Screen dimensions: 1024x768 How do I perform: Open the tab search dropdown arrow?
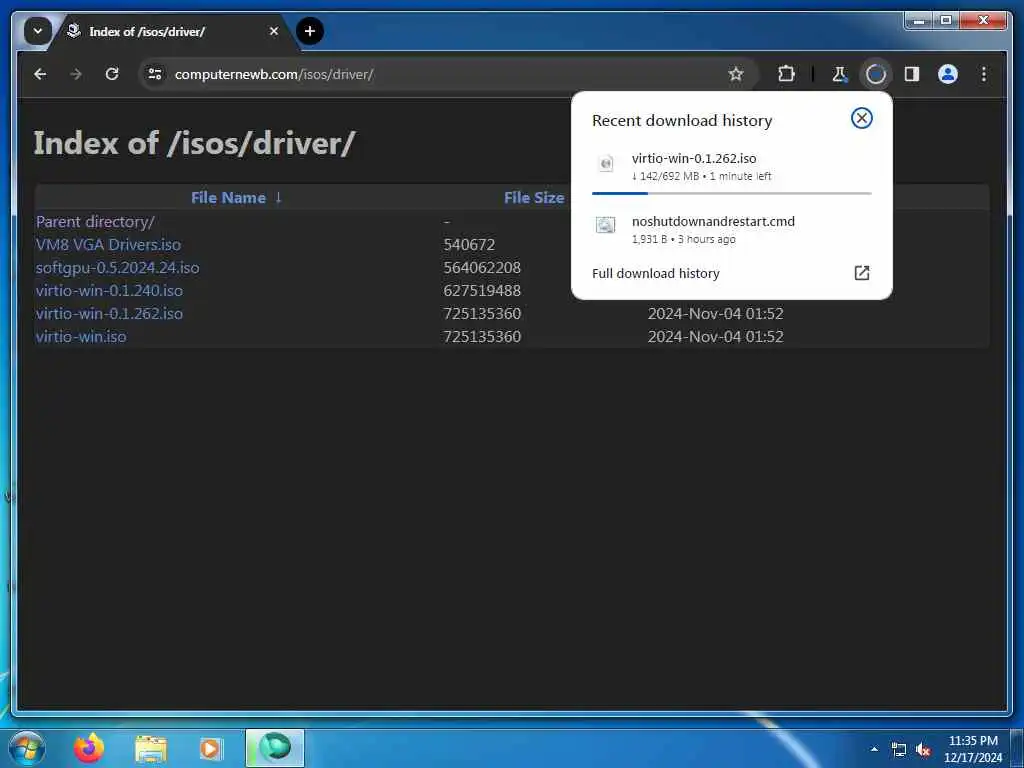point(38,31)
